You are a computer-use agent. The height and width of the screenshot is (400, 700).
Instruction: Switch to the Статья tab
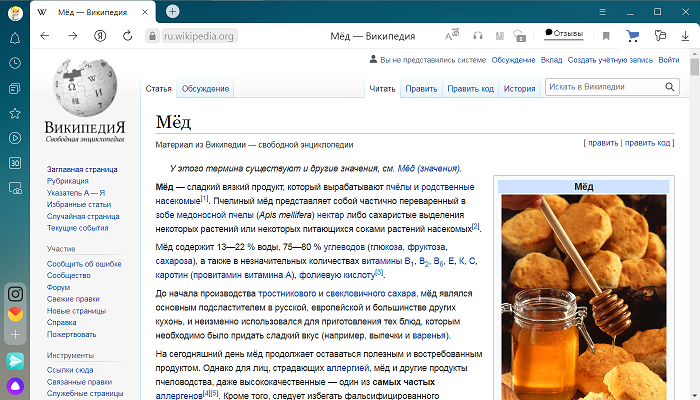158,88
